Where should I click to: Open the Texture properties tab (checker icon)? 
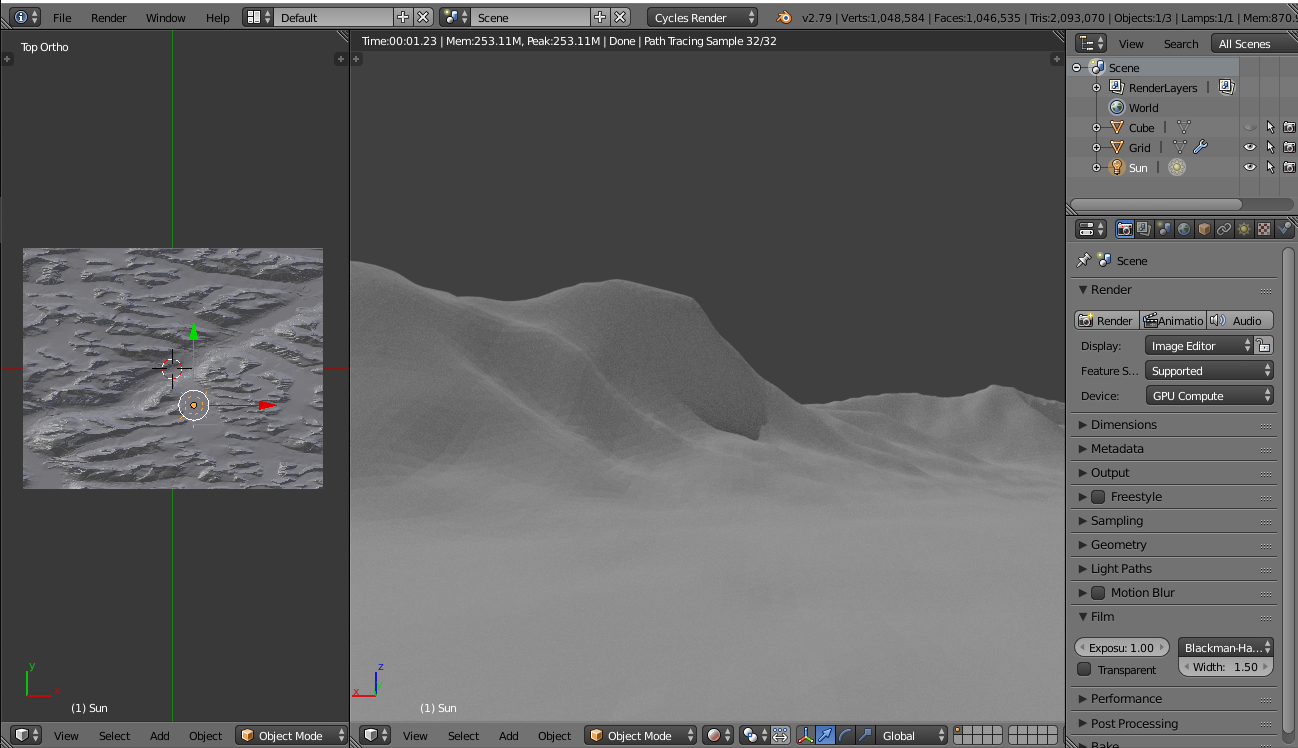(x=1264, y=229)
